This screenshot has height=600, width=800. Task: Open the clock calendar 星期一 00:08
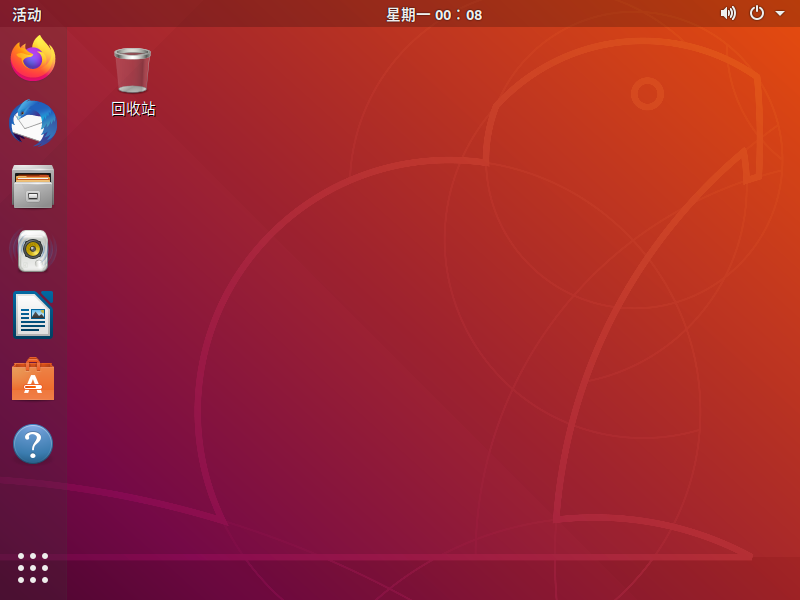(x=434, y=15)
